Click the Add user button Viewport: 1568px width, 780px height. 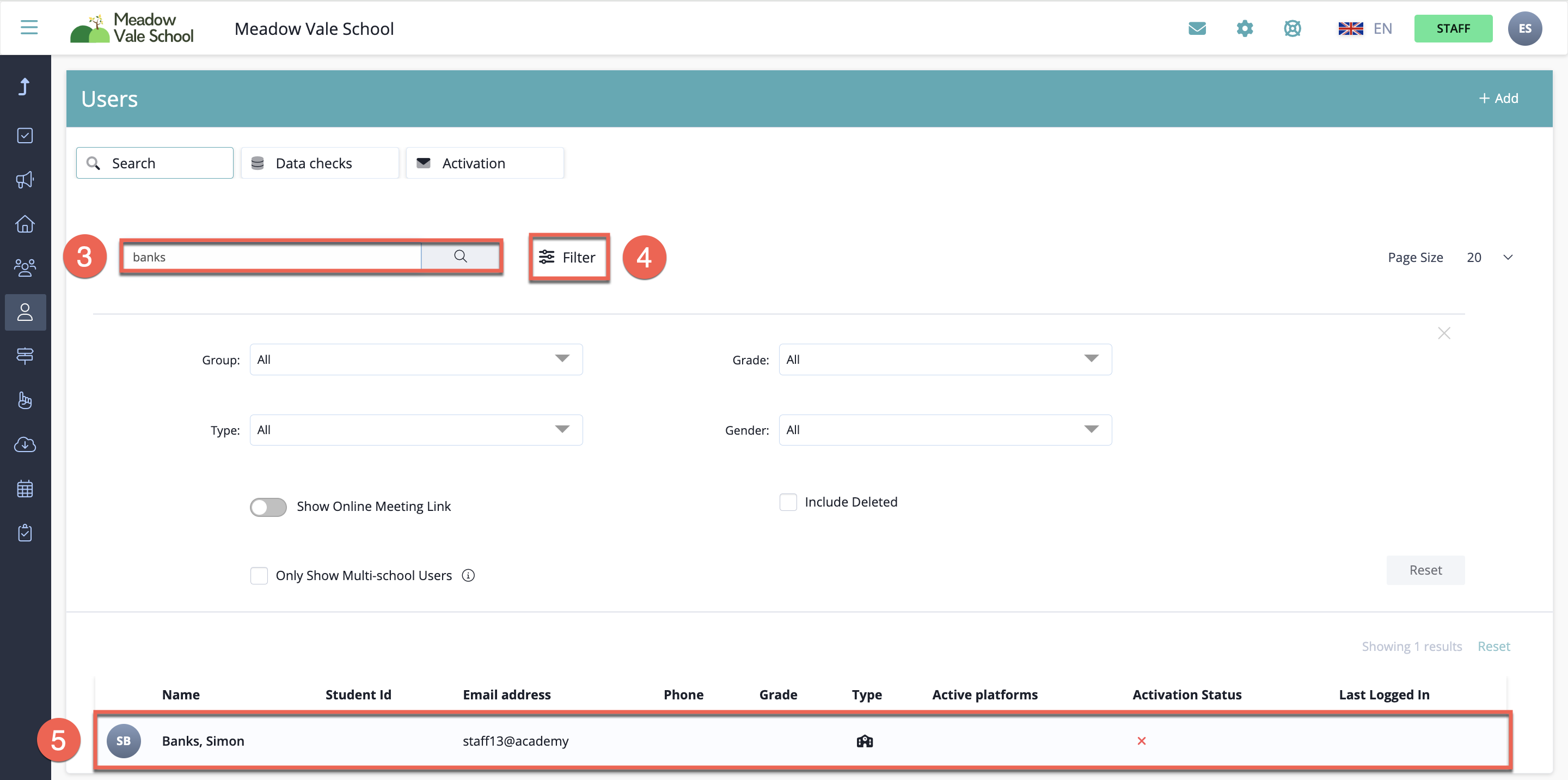click(x=1498, y=99)
